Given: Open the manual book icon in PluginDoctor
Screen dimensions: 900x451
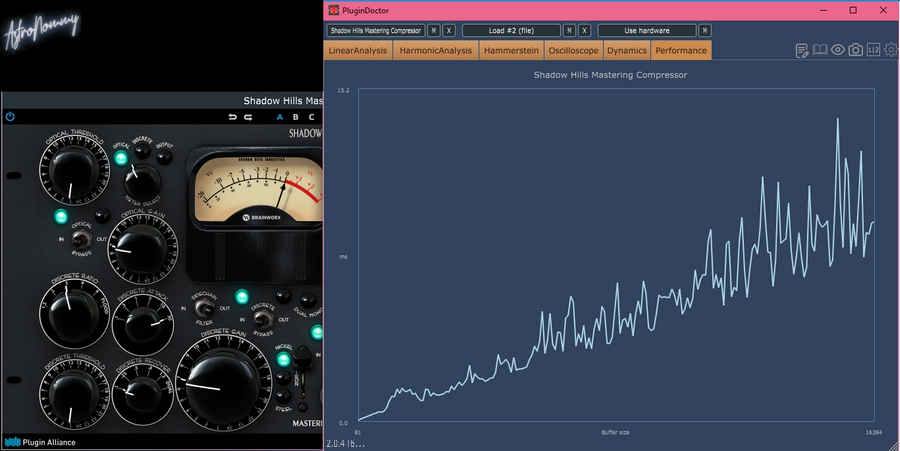Looking at the screenshot, I should pyautogui.click(x=820, y=50).
